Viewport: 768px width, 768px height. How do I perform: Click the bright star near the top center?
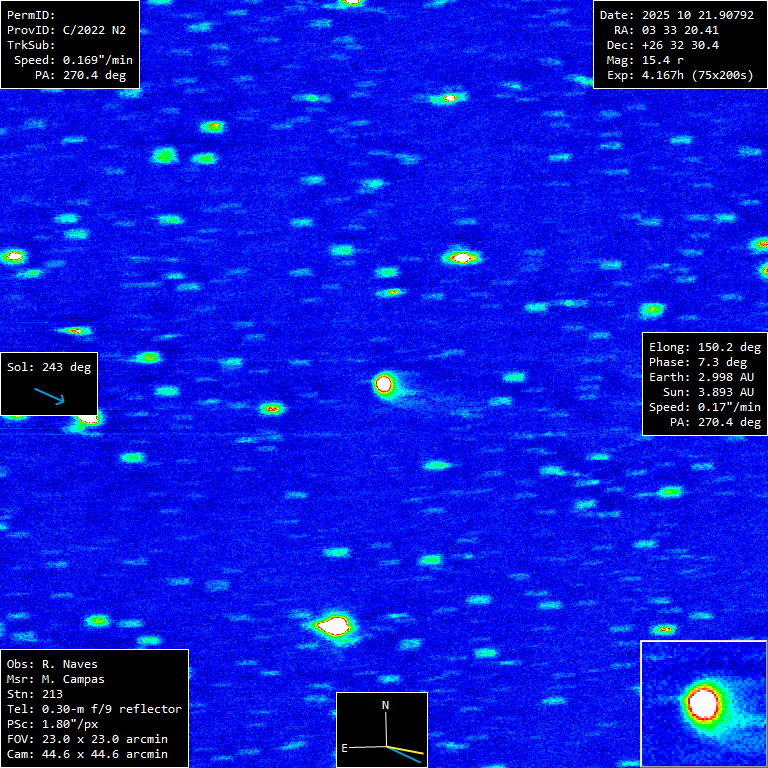(449, 98)
